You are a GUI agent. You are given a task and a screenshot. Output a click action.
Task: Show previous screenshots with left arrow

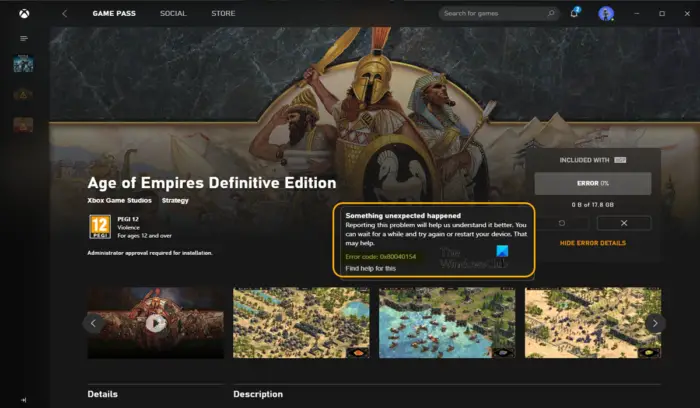(x=93, y=323)
